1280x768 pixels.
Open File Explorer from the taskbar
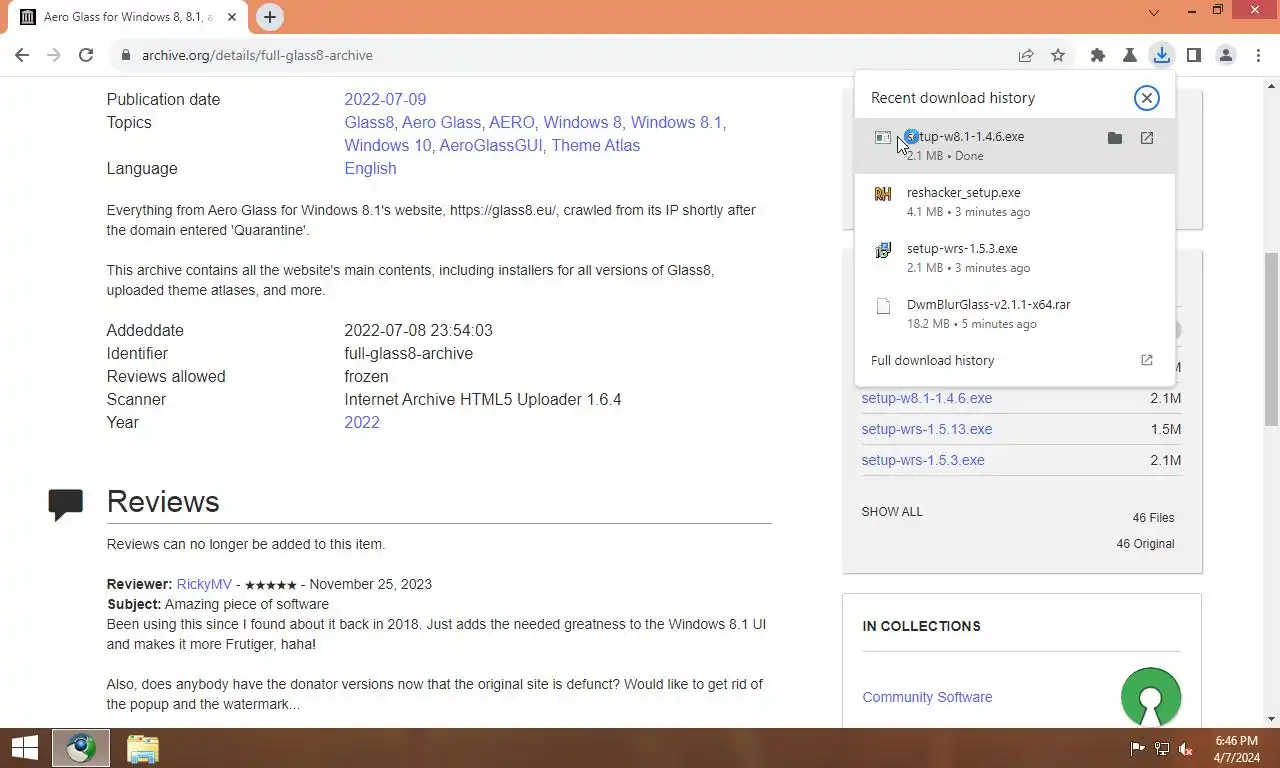[143, 748]
